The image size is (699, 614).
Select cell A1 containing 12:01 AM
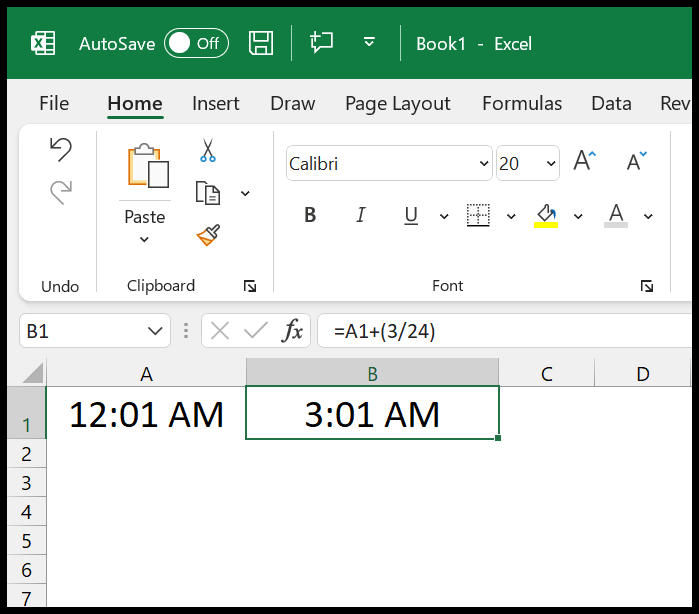pos(146,413)
